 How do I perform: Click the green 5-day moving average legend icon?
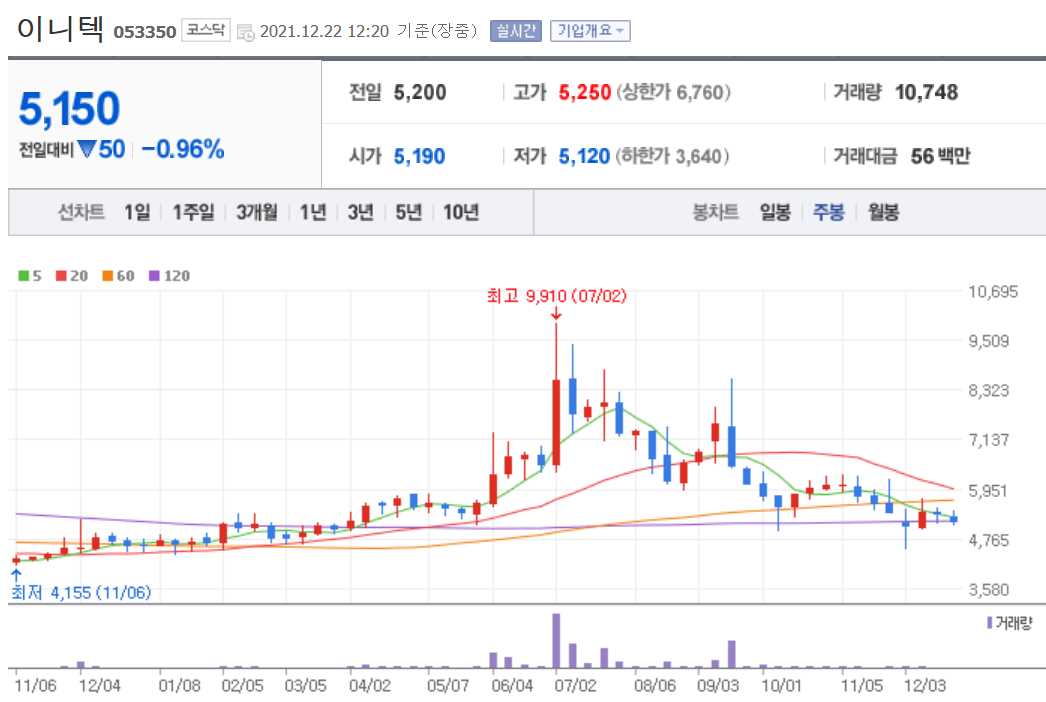pos(22,275)
